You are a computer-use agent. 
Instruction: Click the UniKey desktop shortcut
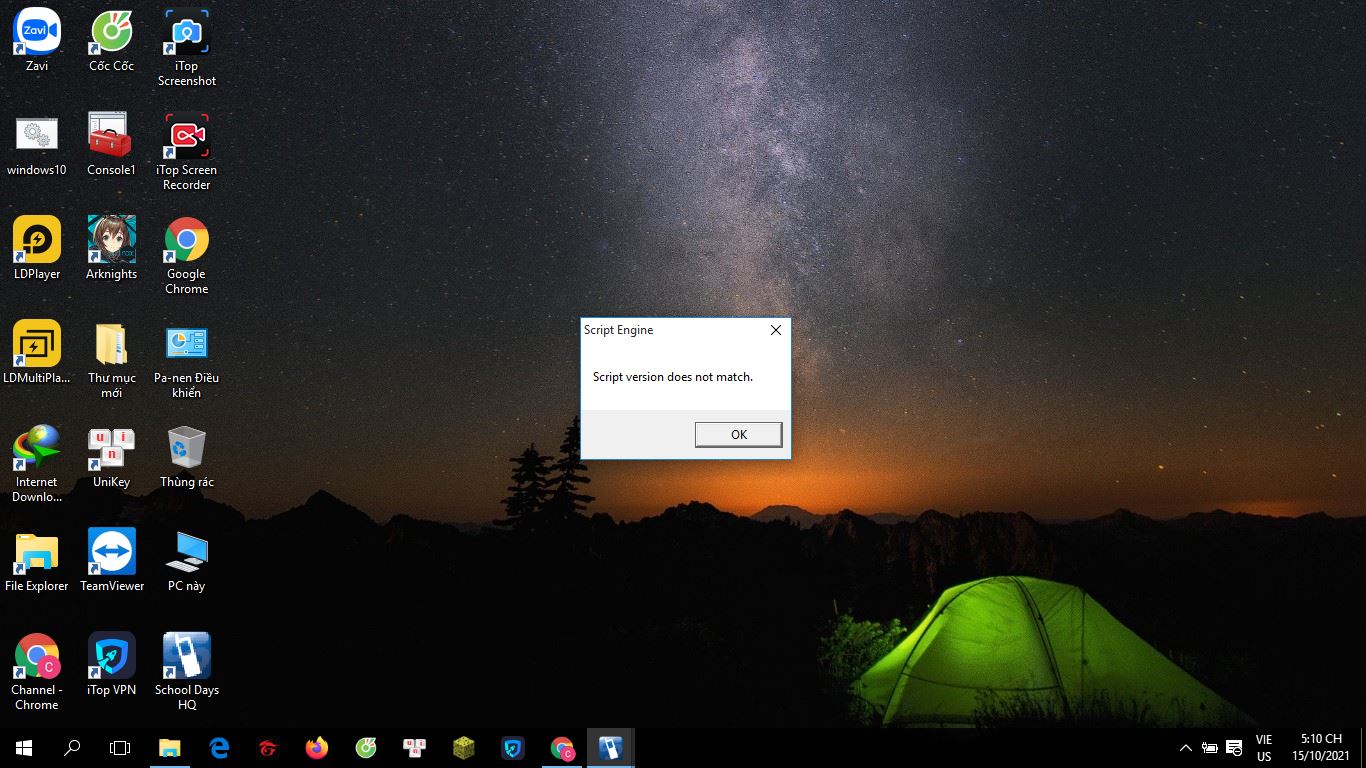pos(111,449)
